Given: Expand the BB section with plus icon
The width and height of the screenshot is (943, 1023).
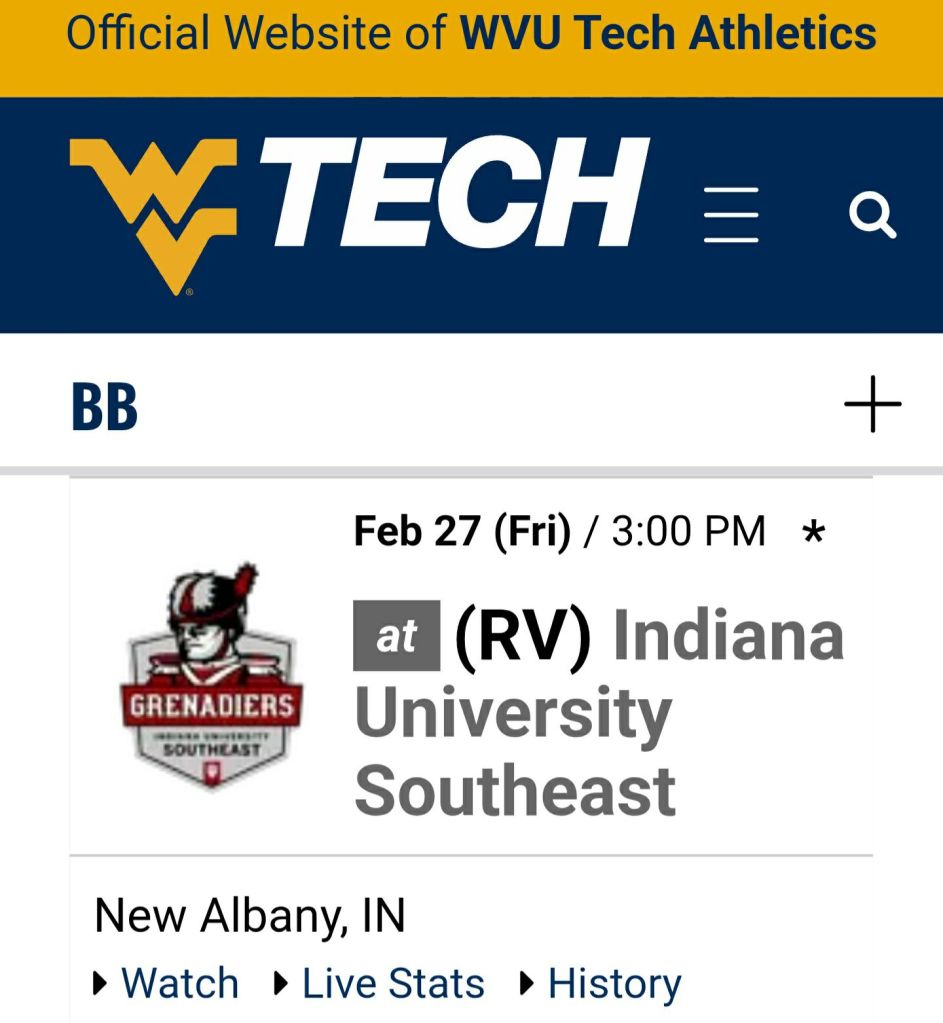Looking at the screenshot, I should (x=872, y=405).
